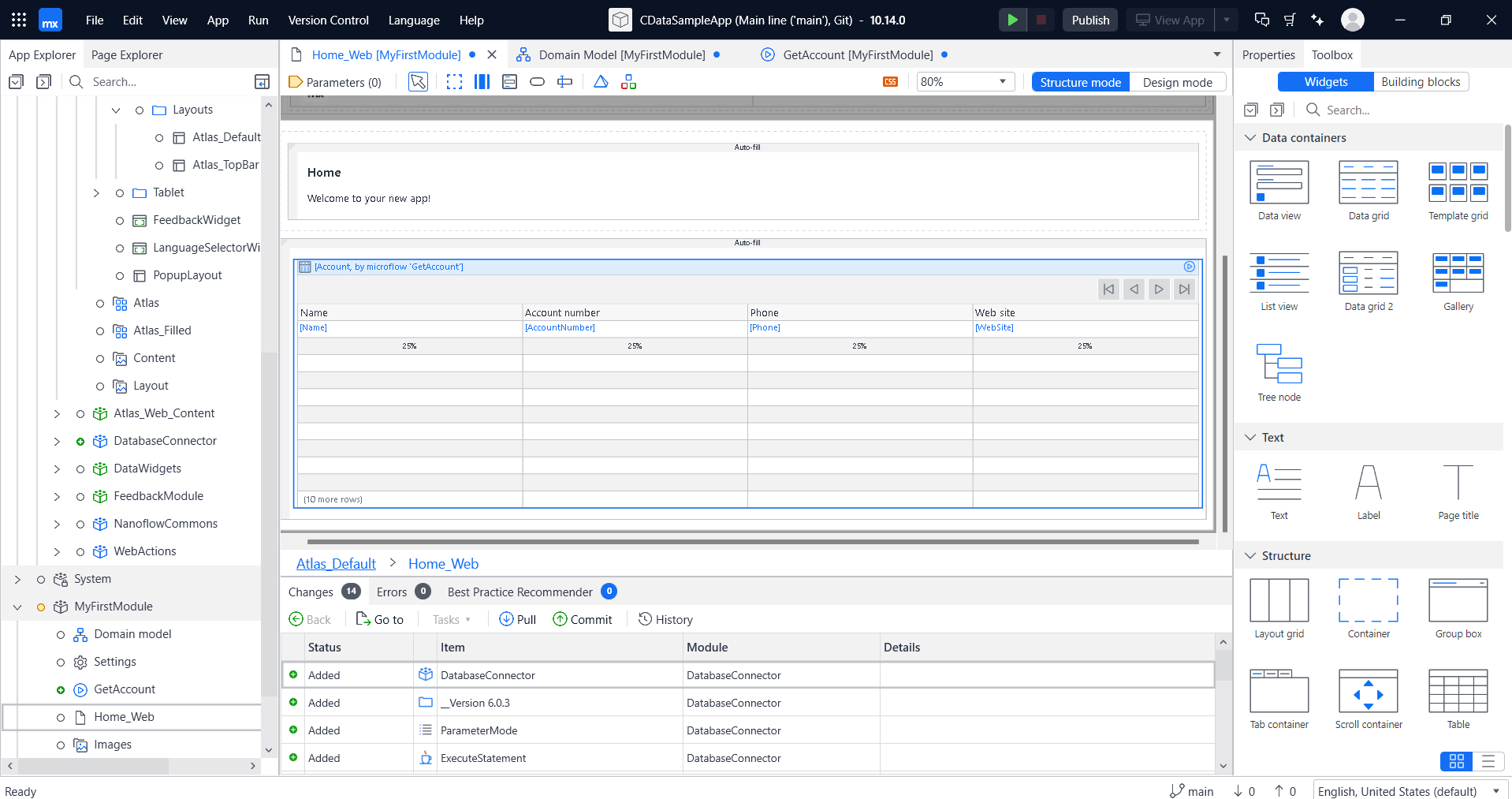The width and height of the screenshot is (1512, 799).
Task: Switch Toolbox to list view layout
Action: point(1488,761)
